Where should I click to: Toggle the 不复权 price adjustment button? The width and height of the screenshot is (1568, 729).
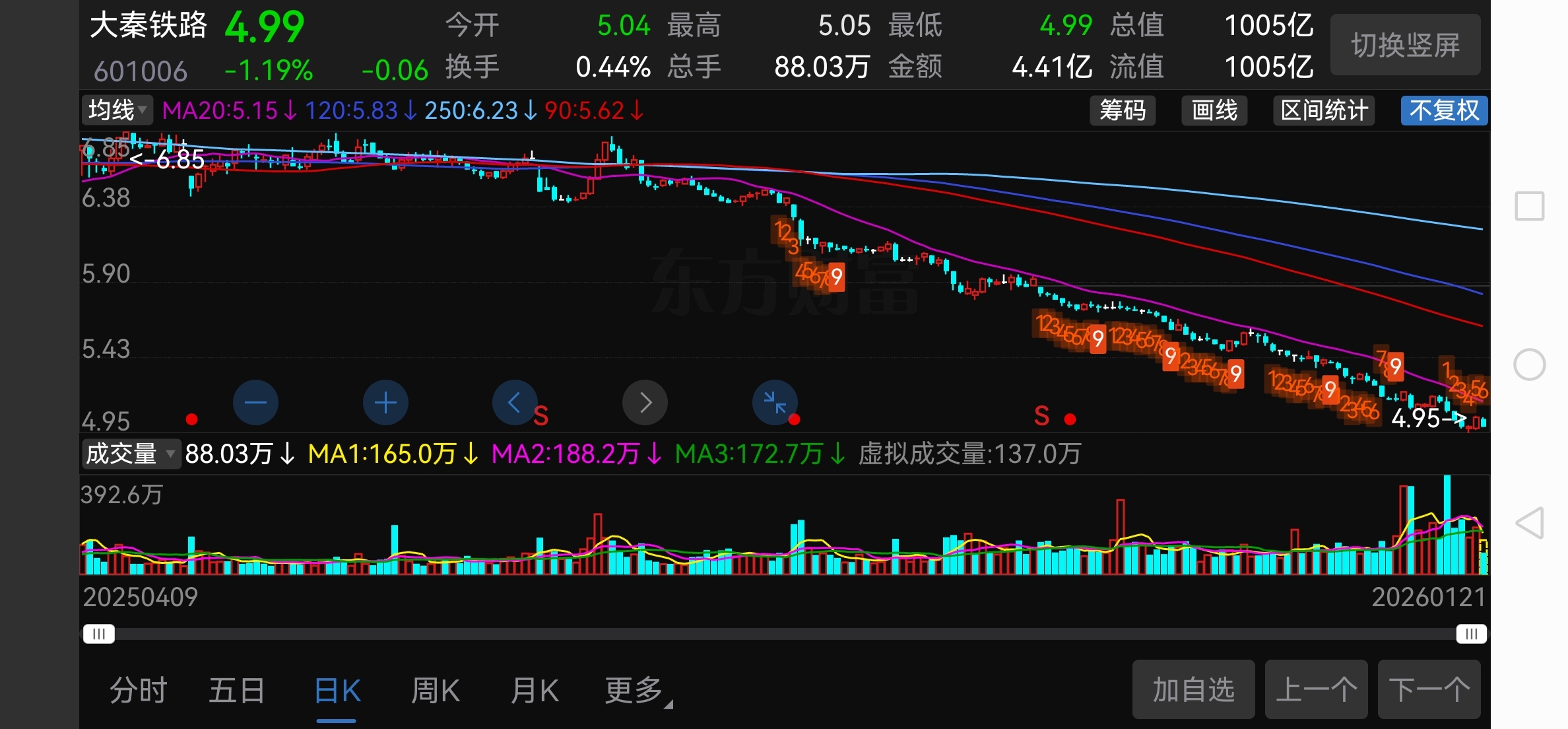point(1444,110)
